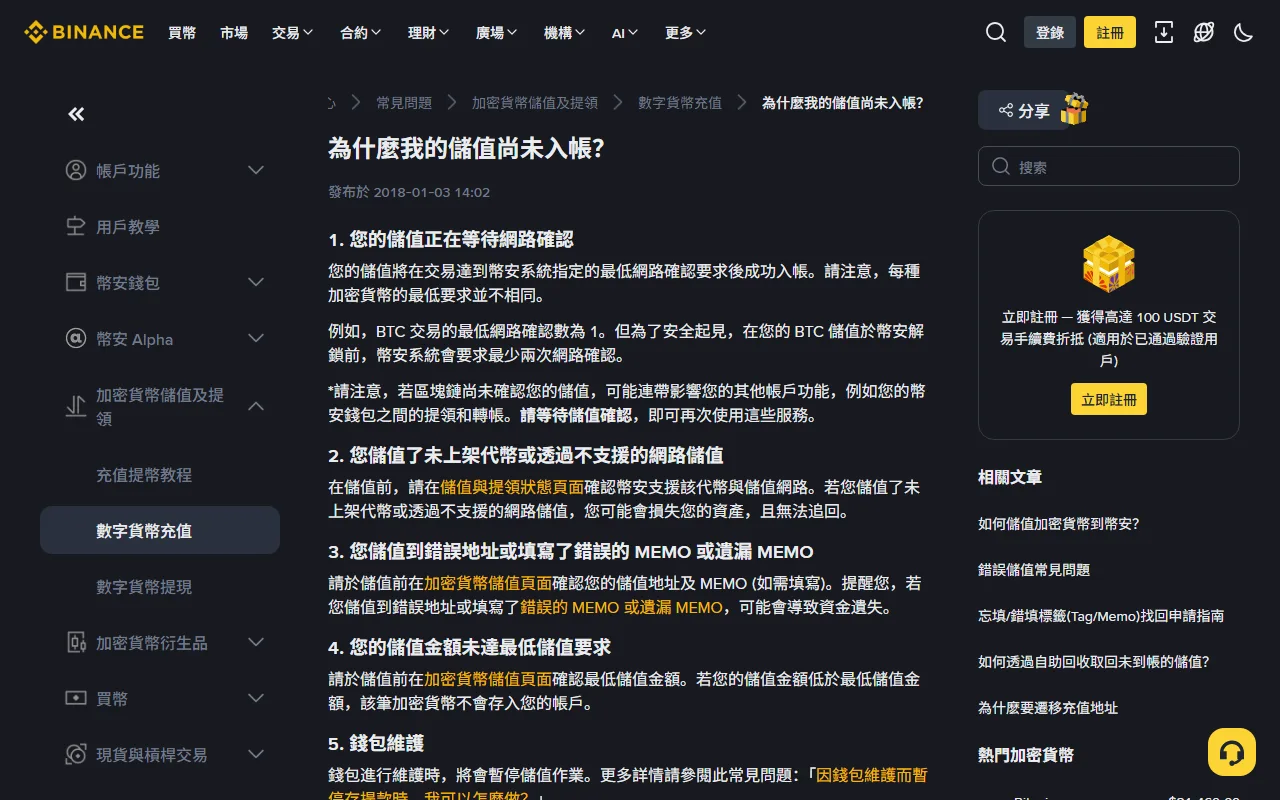Open 錯誤的 MEMO 或遺漏 MEMO link

pos(621,607)
